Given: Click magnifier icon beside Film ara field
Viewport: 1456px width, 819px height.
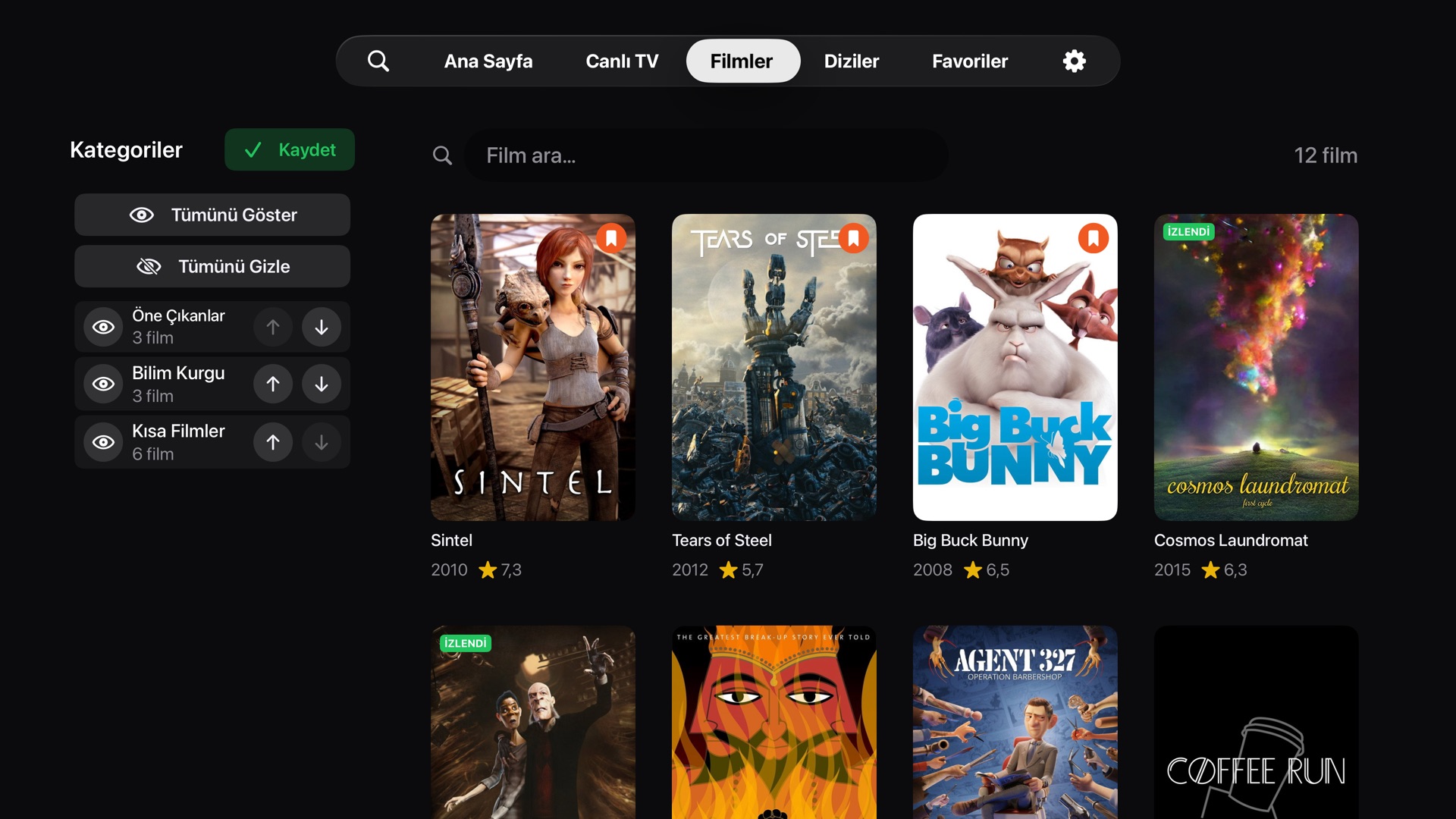Looking at the screenshot, I should [x=442, y=155].
